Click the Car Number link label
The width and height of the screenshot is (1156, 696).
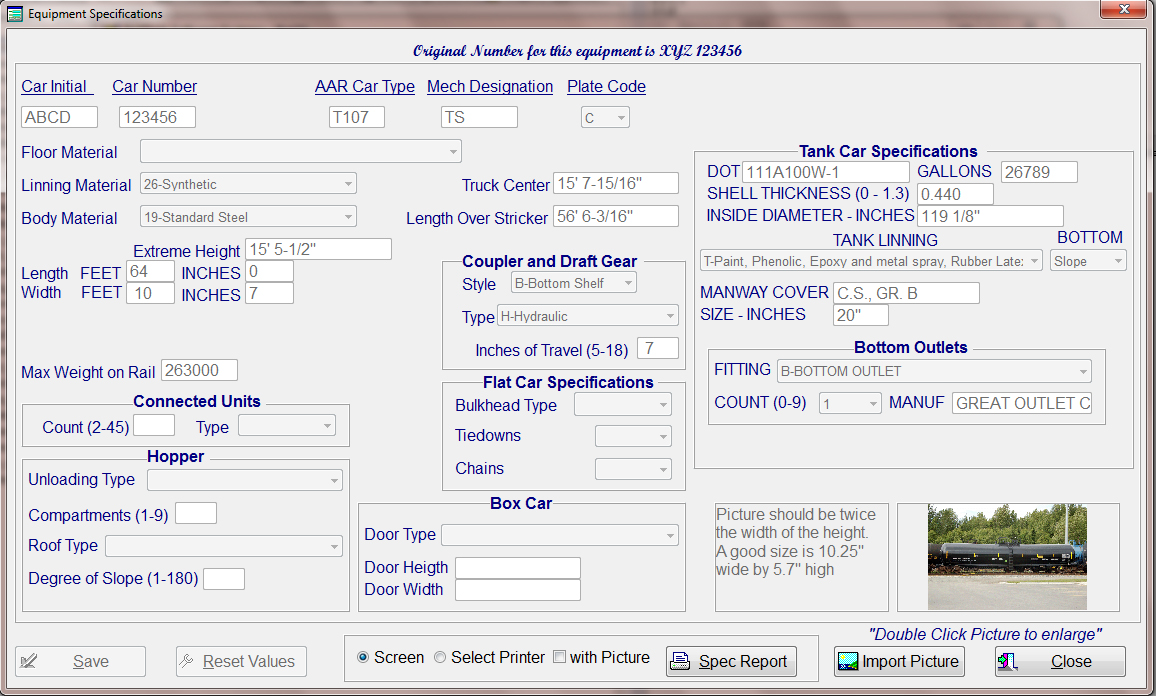coord(154,86)
